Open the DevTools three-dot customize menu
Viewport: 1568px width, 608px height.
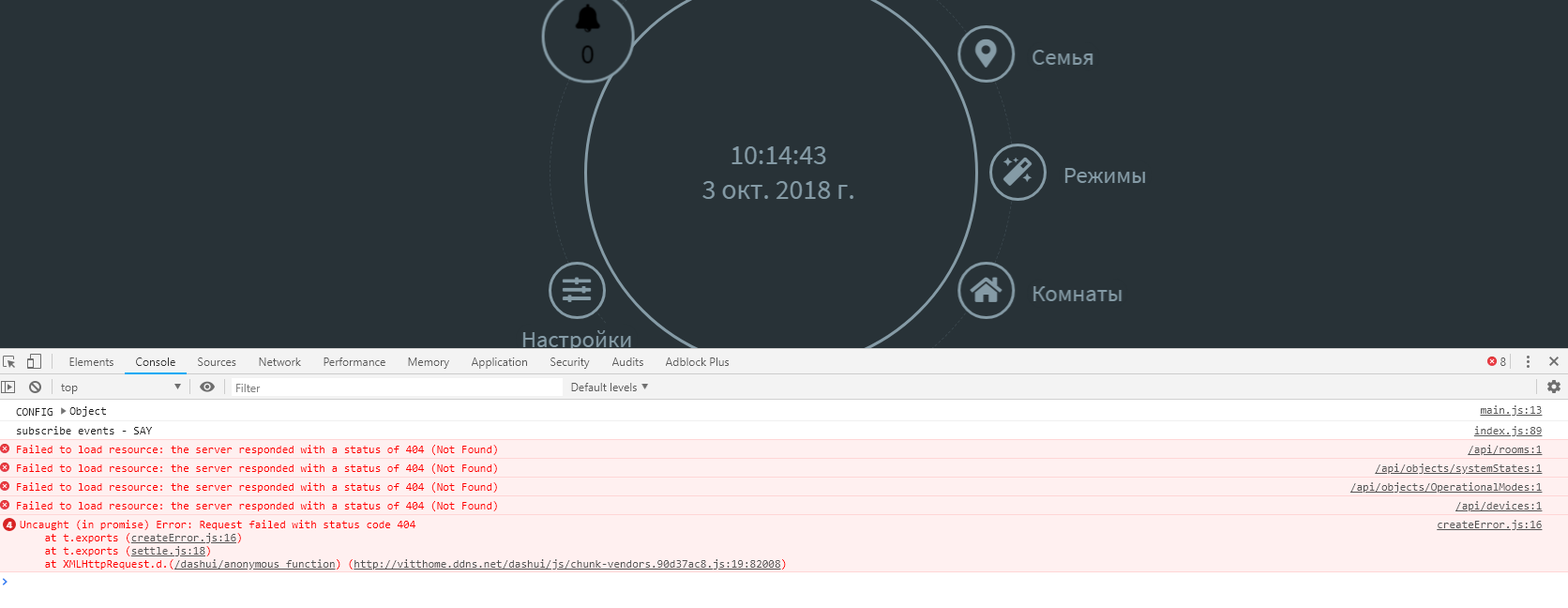point(1528,362)
